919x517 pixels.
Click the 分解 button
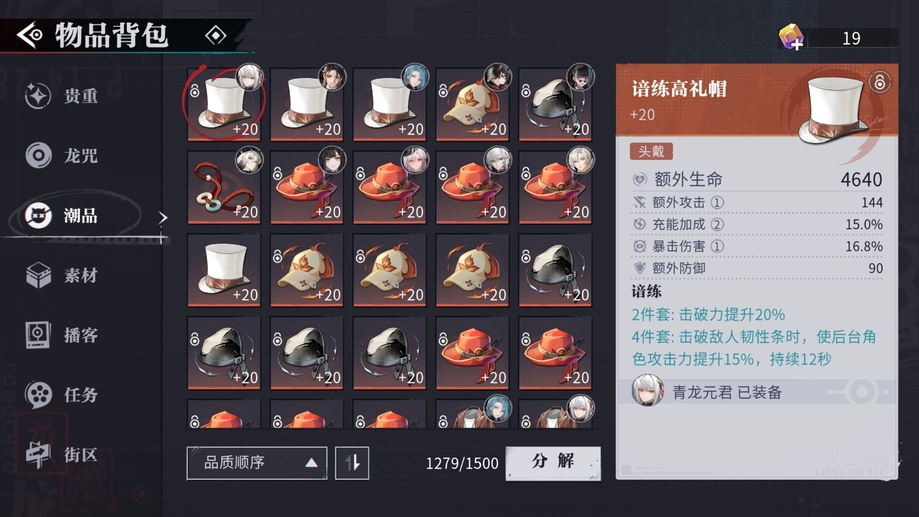pyautogui.click(x=553, y=463)
